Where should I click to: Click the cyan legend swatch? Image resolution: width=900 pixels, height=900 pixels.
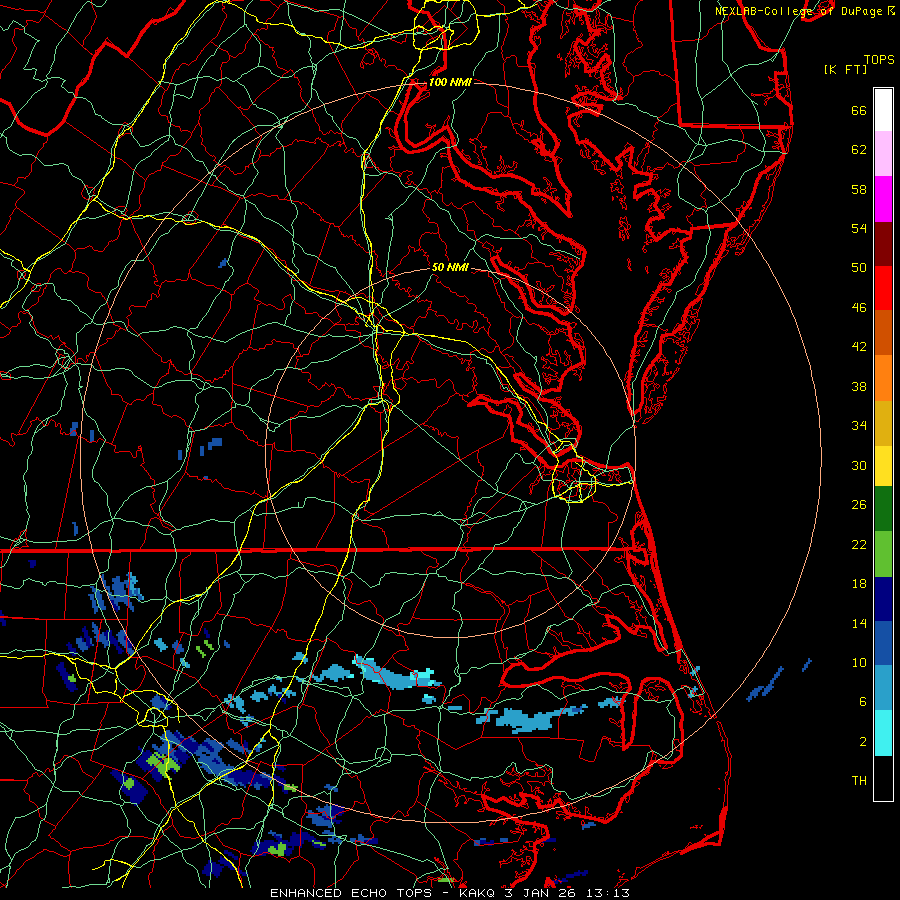tap(883, 733)
